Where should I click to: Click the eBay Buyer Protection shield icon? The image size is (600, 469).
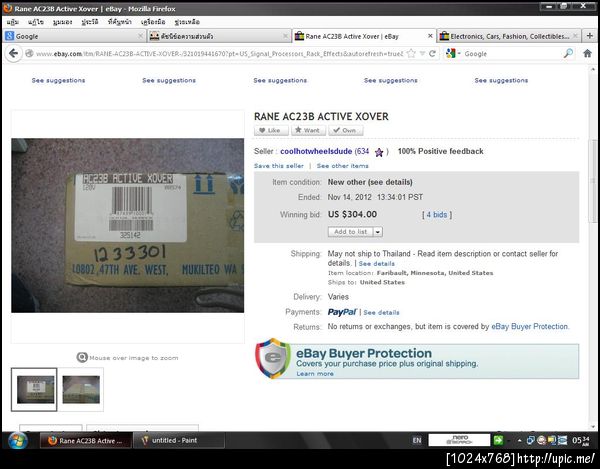tap(273, 358)
